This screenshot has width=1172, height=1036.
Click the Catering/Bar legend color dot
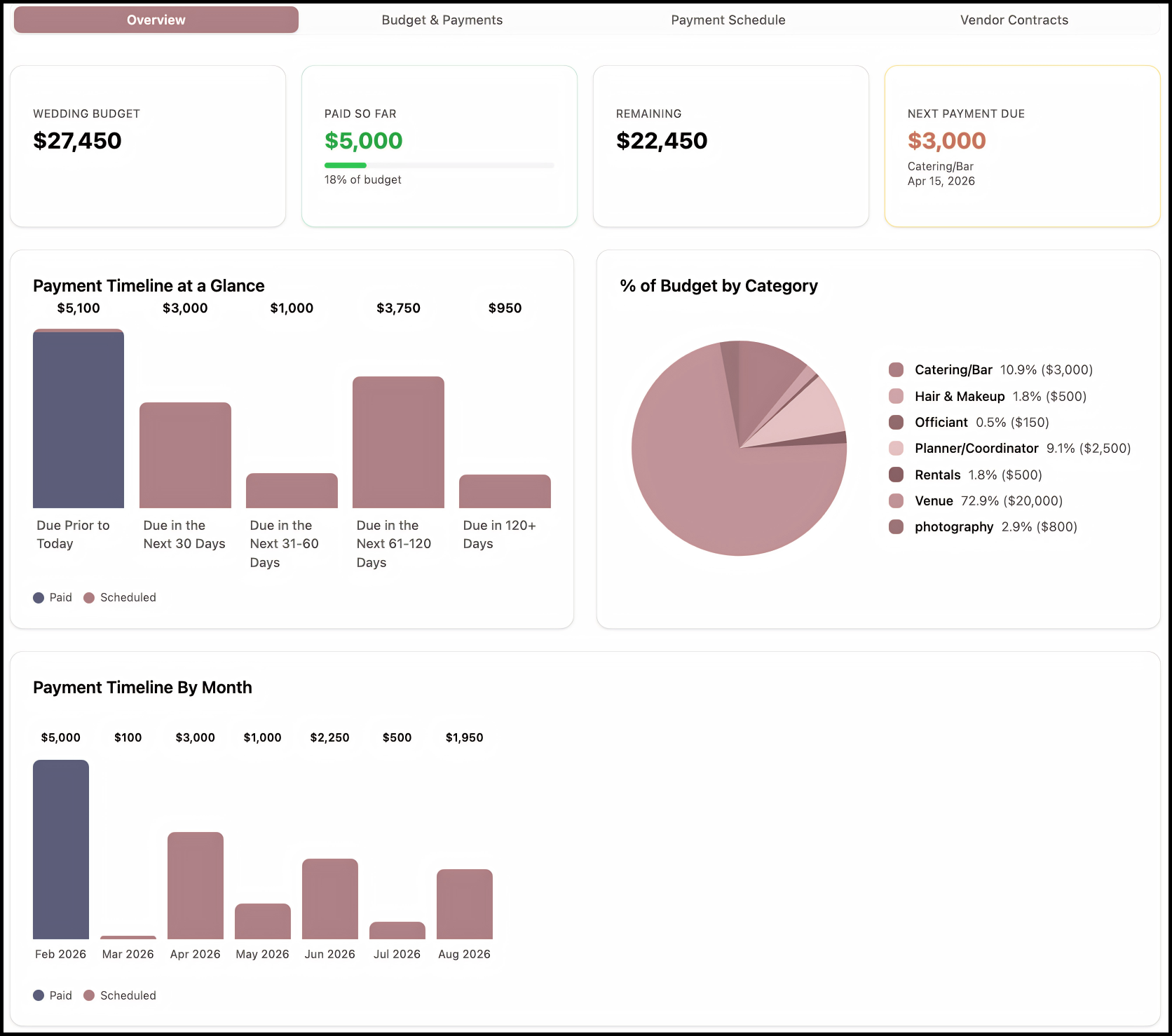(x=896, y=369)
